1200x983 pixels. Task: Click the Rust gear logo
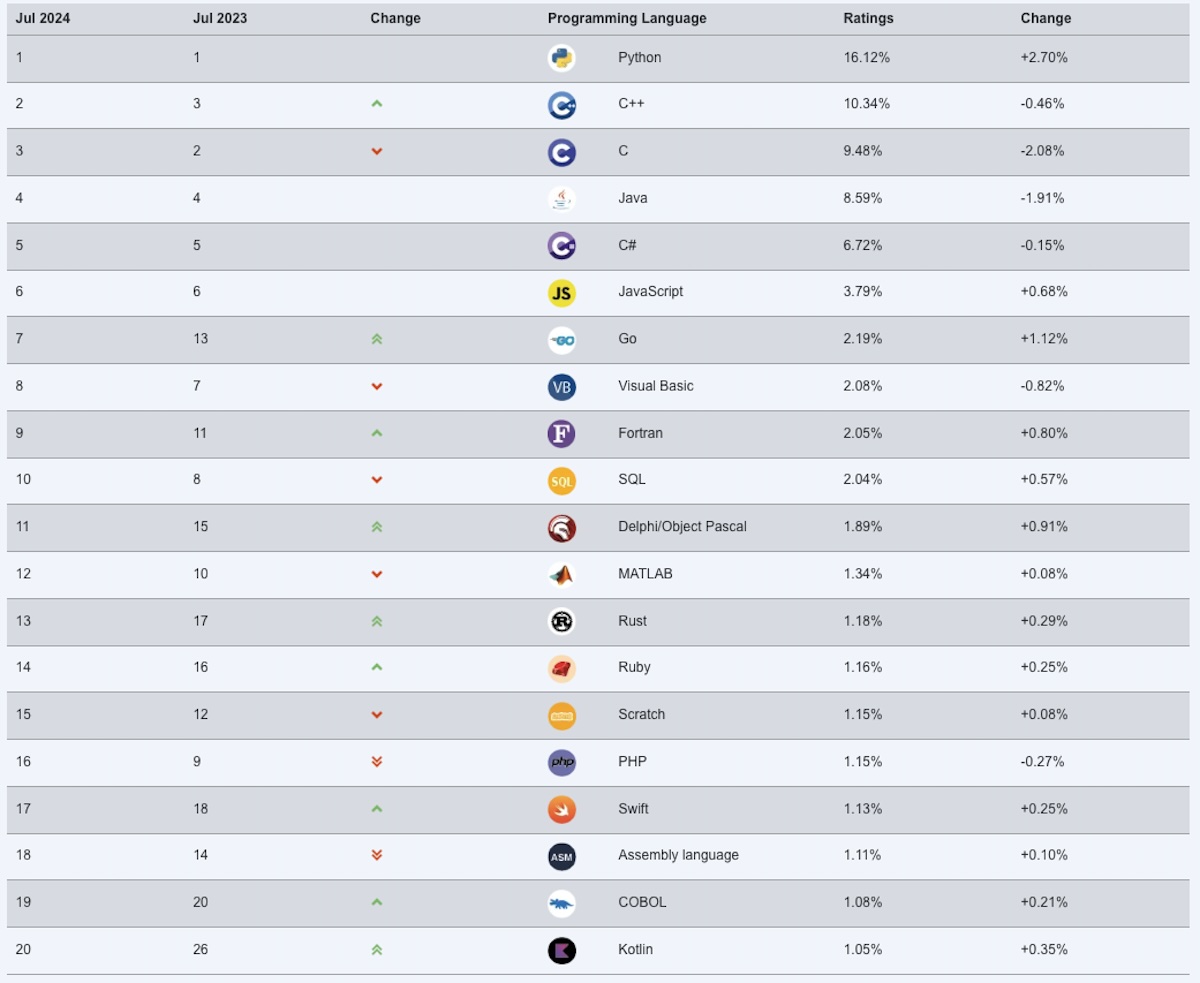click(562, 621)
